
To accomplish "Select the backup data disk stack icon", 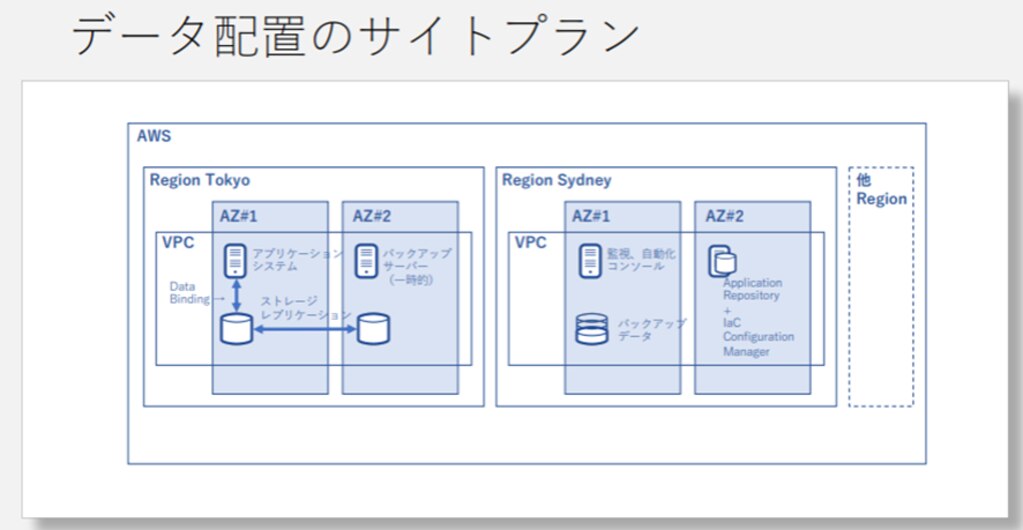I will 591,329.
